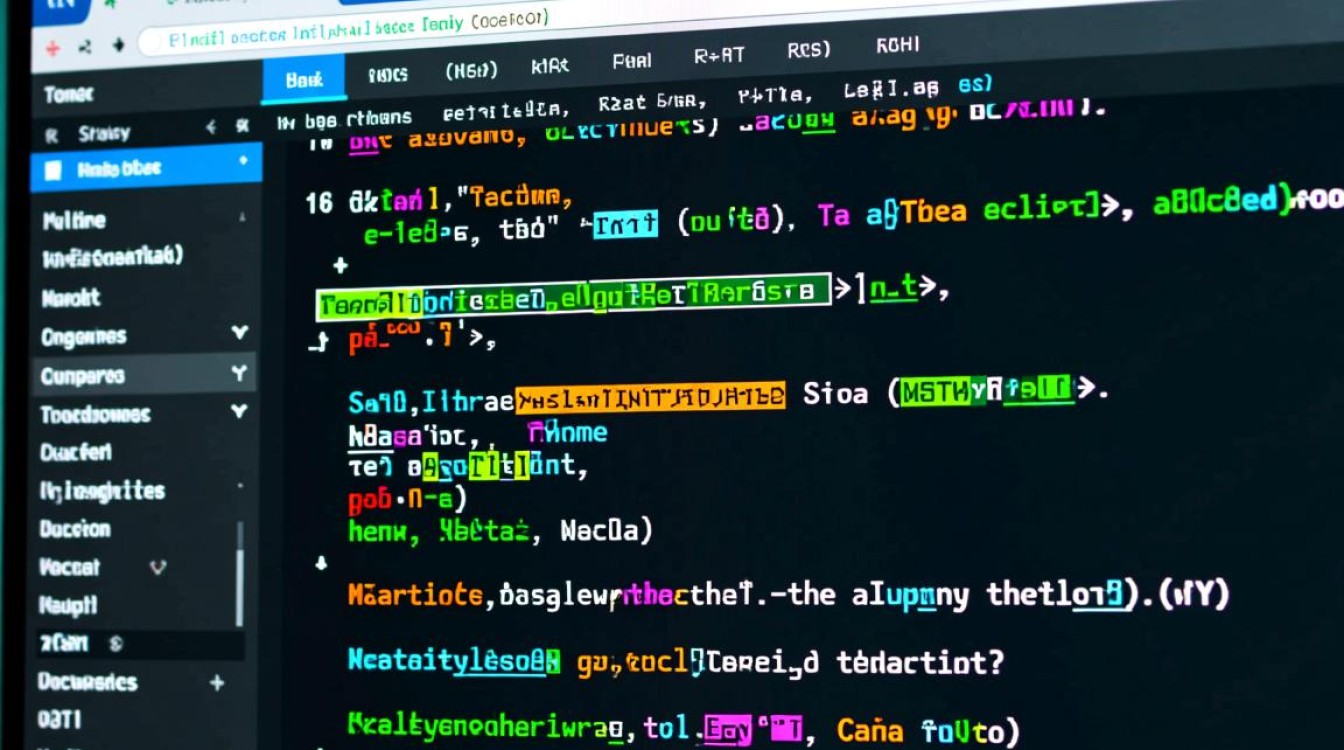Select the blue highlighted sidebar row
This screenshot has height=750, width=1344.
click(146, 168)
